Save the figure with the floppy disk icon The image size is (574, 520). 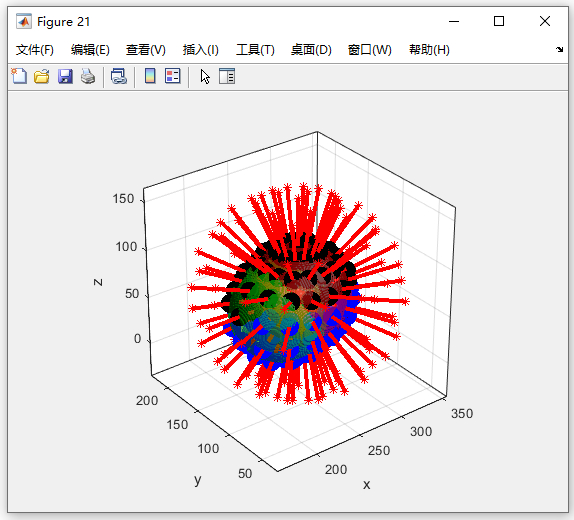pos(65,77)
